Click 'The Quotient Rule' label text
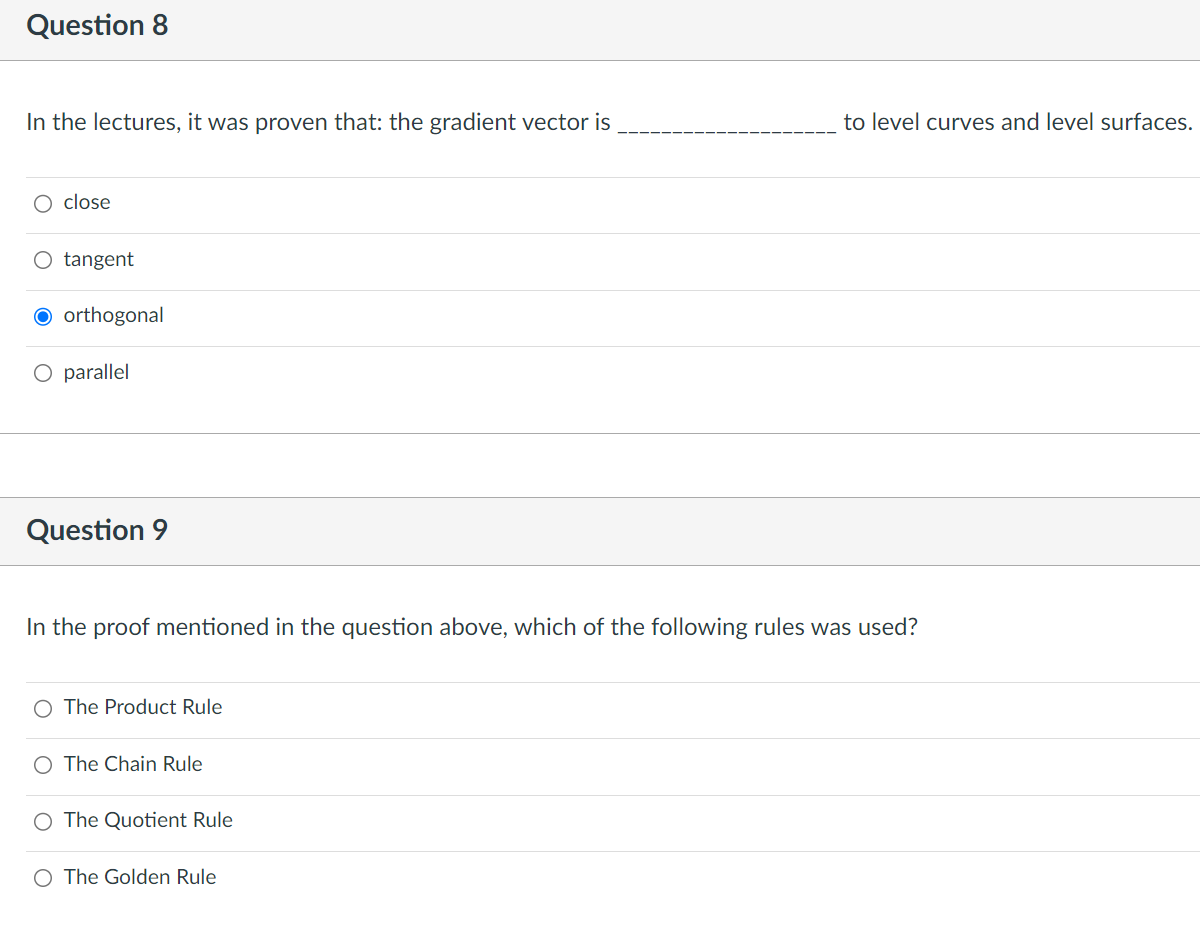The height and width of the screenshot is (928, 1200). [x=148, y=820]
